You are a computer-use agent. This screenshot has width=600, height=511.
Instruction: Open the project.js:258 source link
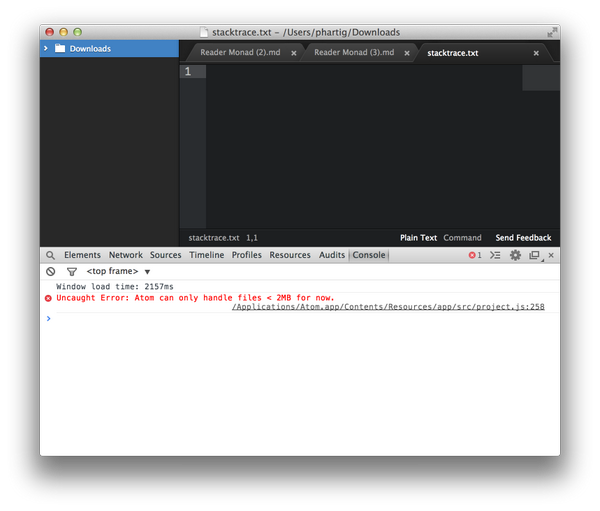(388, 307)
